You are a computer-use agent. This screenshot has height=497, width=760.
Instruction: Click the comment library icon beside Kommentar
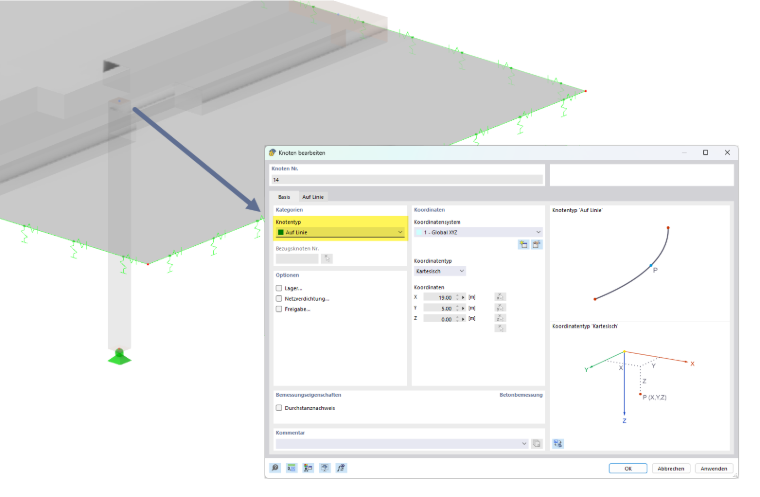point(537,444)
